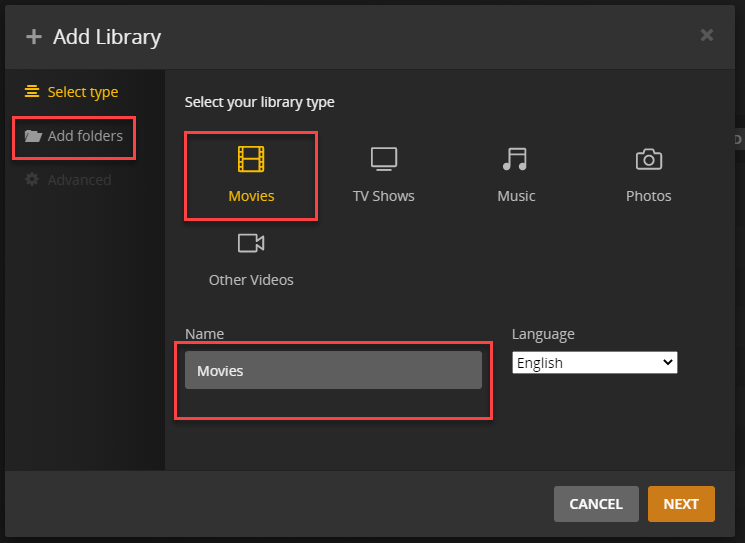Select the Movies film strip icon
Viewport: 745px width, 543px height.
pyautogui.click(x=251, y=159)
